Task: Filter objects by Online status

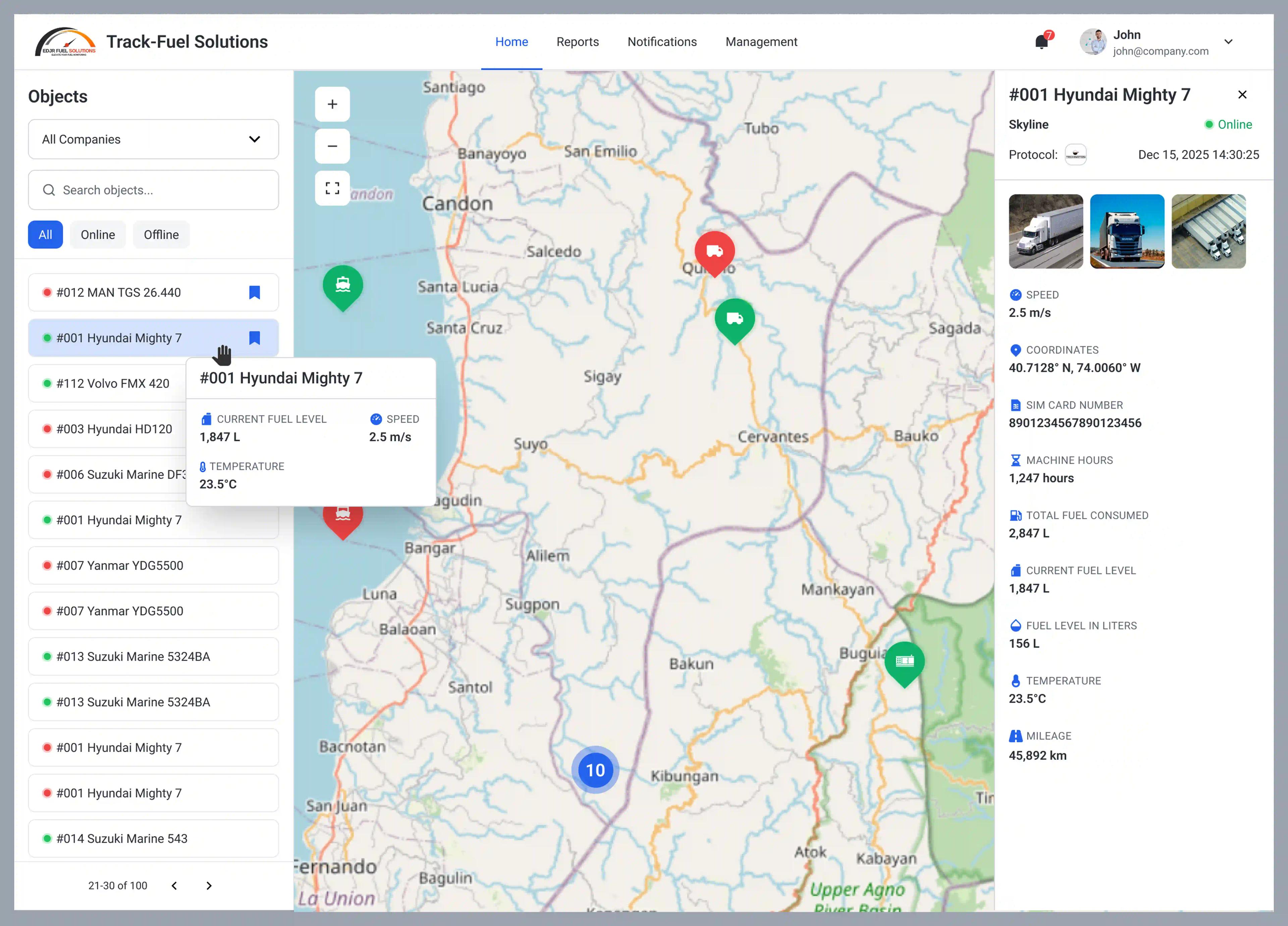Action: (98, 235)
